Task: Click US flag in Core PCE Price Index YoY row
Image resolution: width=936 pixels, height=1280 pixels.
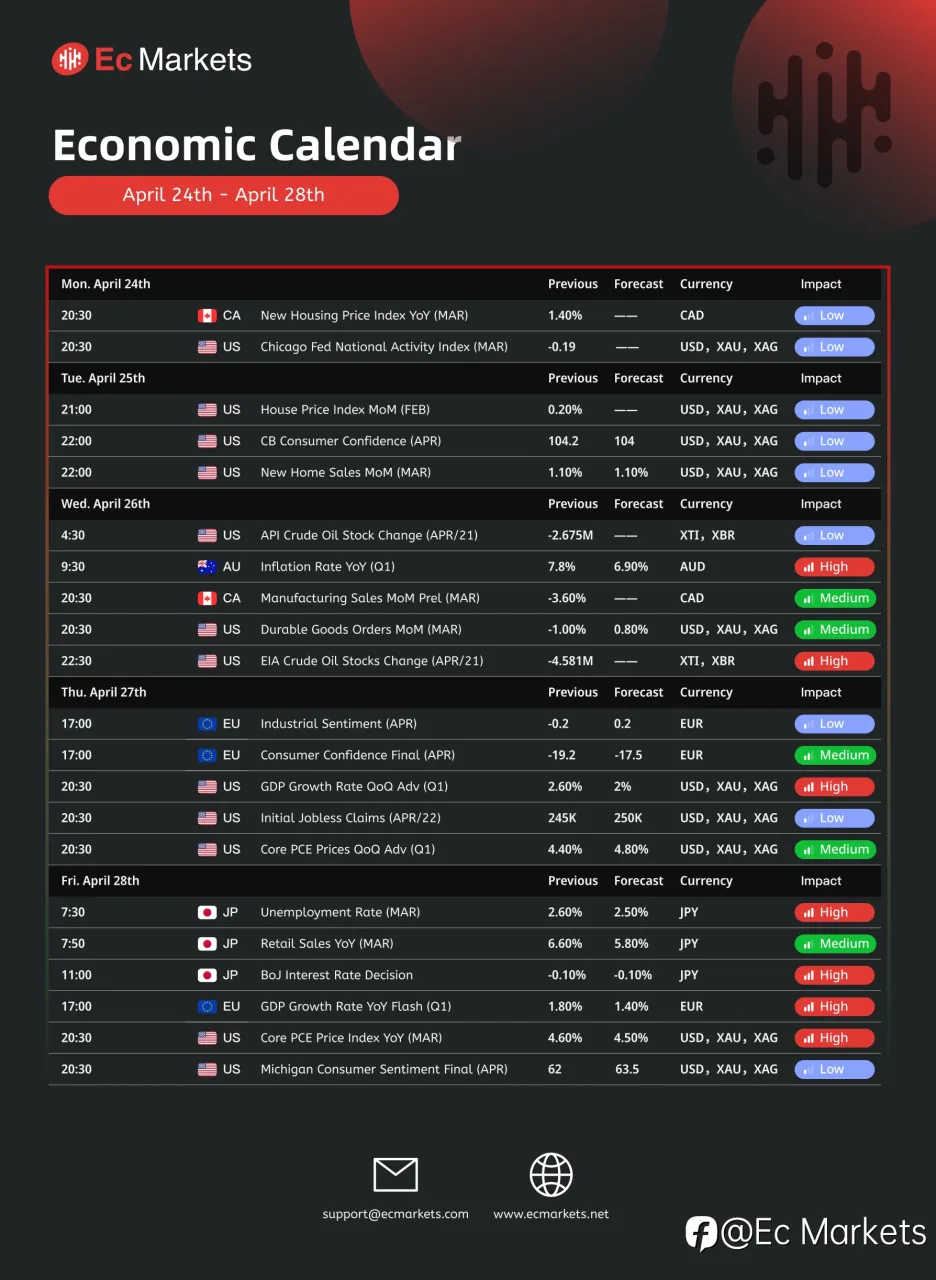Action: pyautogui.click(x=207, y=1038)
